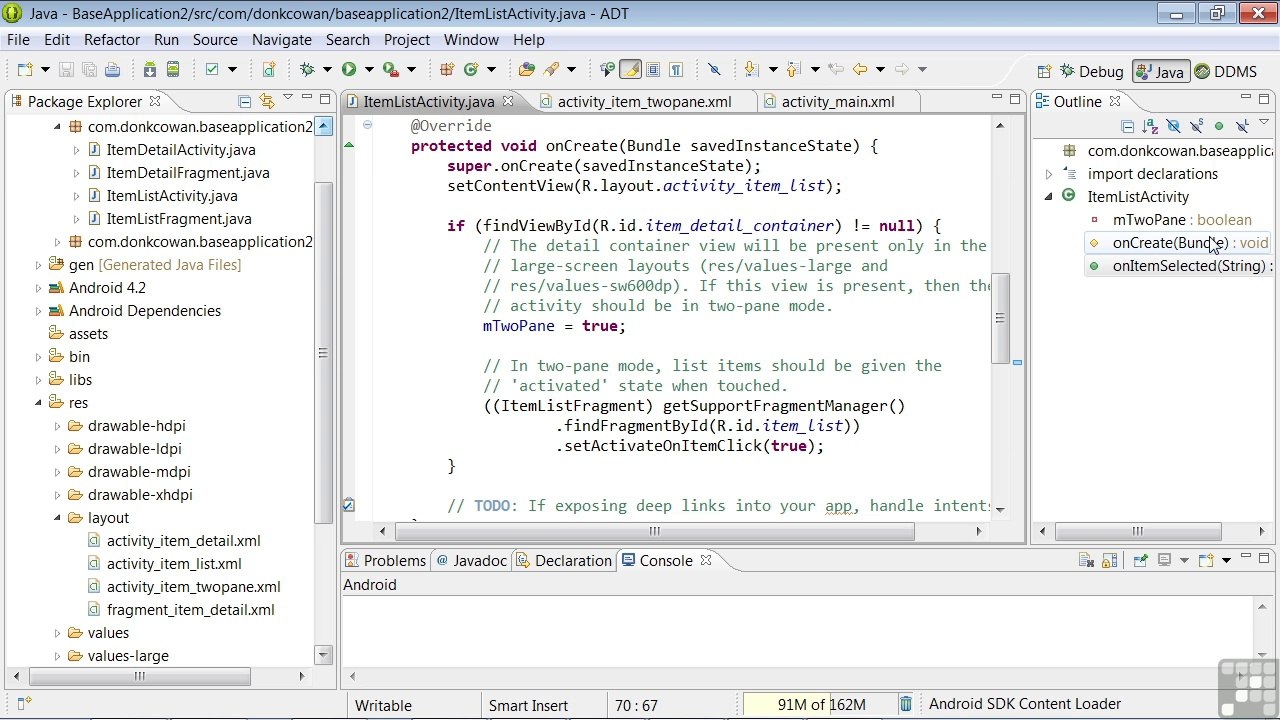Expand the gen Generated Java Files folder
Viewport: 1280px width, 720px height.
[x=39, y=265]
